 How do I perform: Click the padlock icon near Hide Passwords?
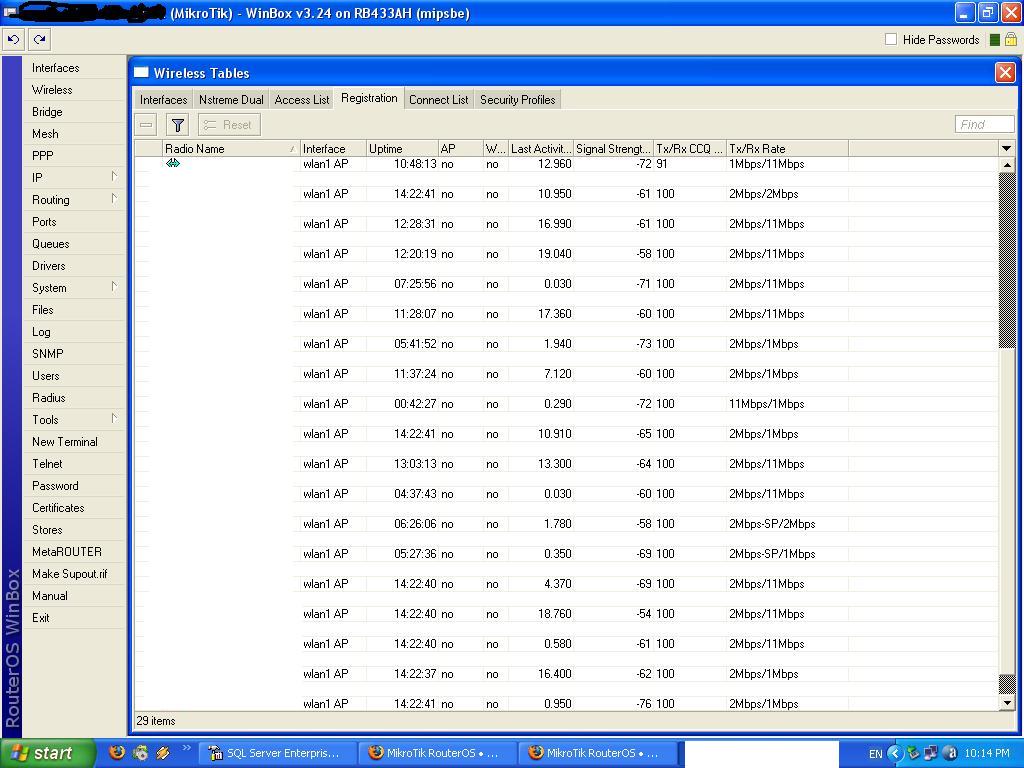tap(1010, 39)
